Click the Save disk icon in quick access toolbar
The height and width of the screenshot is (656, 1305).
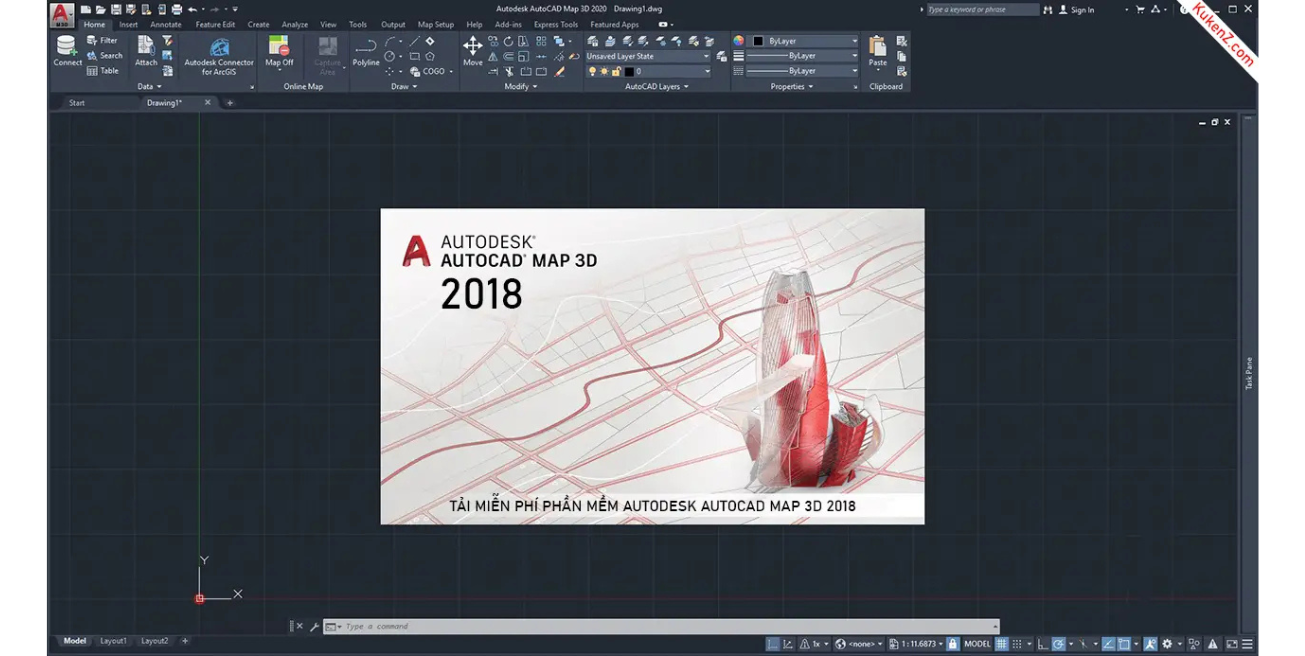116,9
